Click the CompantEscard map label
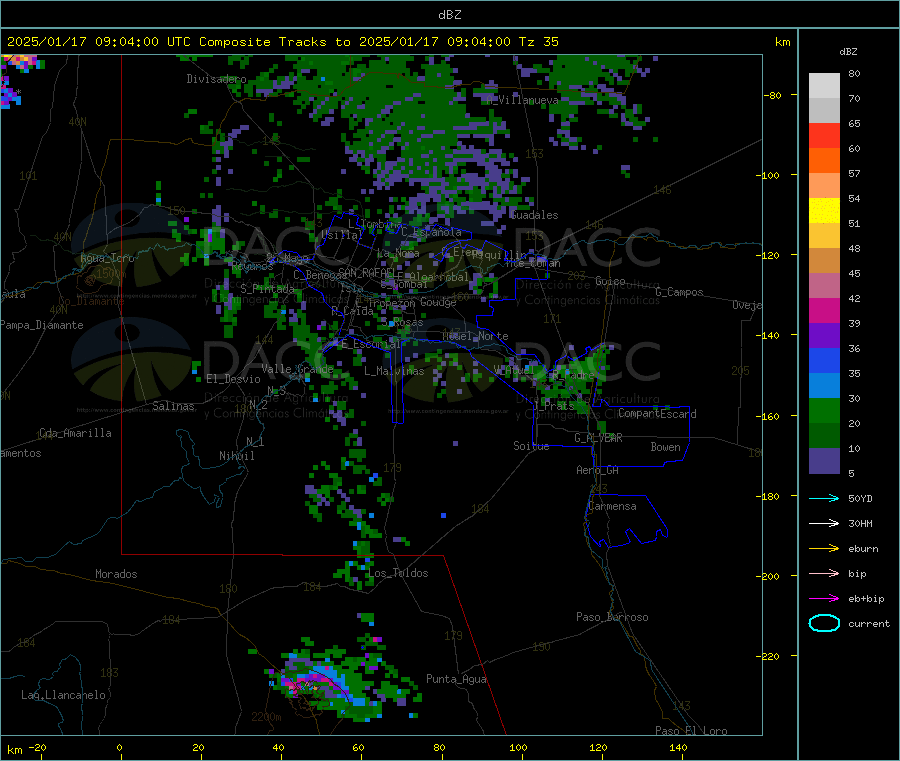The width and height of the screenshot is (900, 761). (658, 414)
